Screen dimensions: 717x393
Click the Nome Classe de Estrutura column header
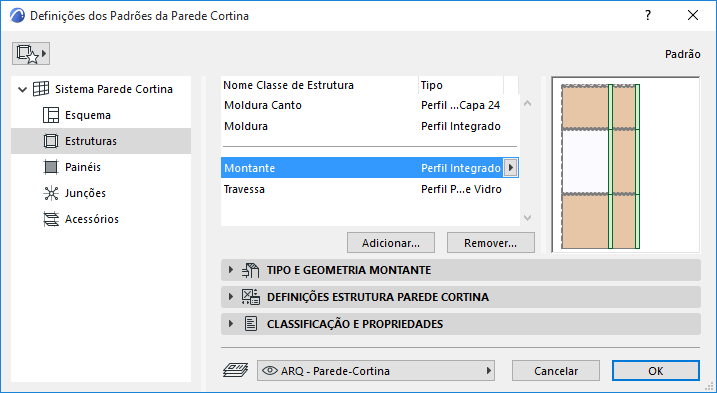(x=320, y=85)
